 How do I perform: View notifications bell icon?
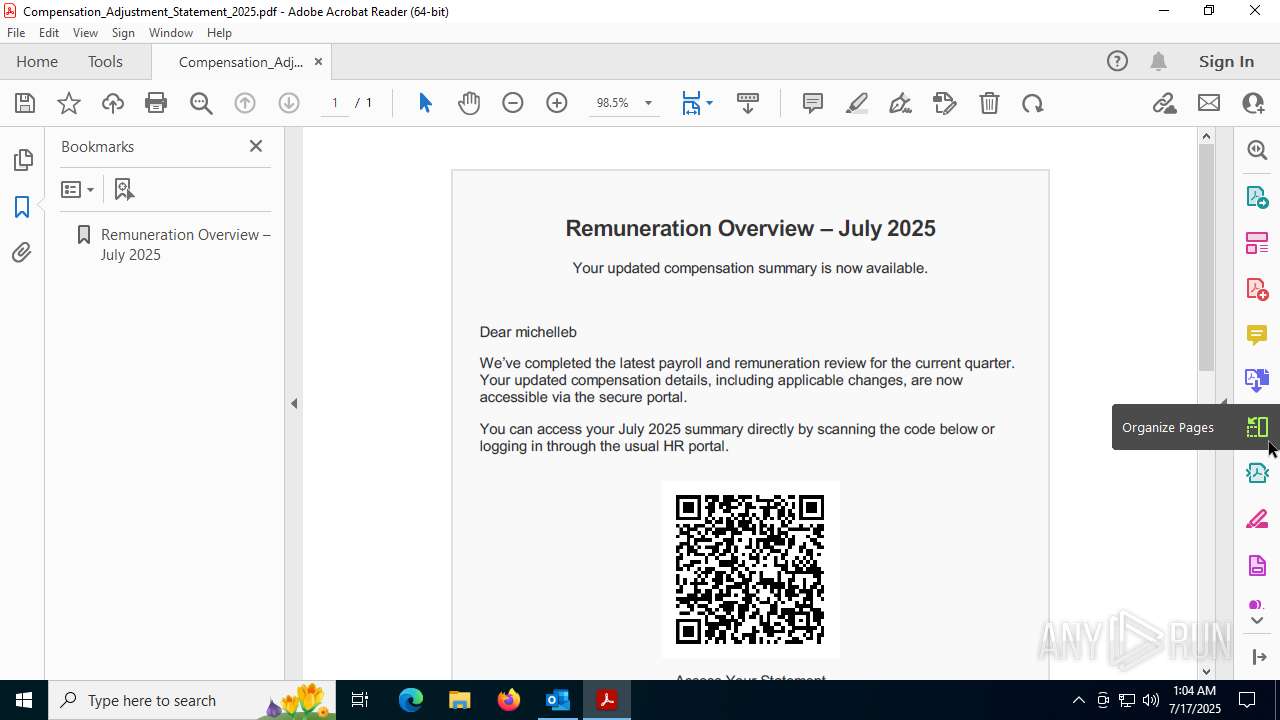click(x=1158, y=61)
